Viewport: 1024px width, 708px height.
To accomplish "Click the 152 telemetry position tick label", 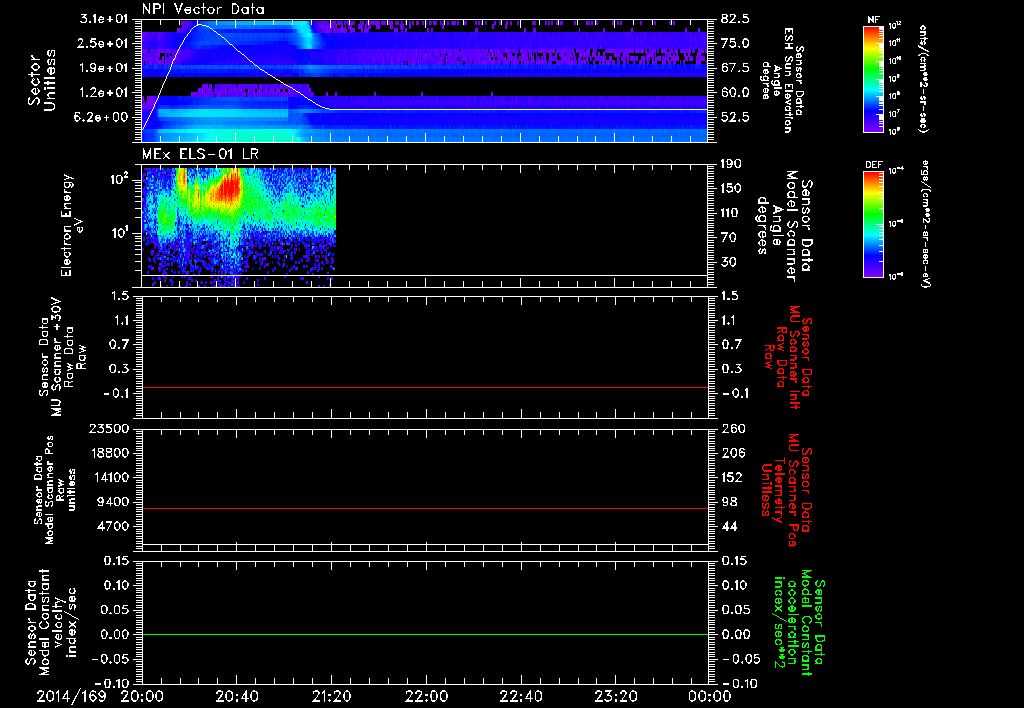I will (x=733, y=477).
